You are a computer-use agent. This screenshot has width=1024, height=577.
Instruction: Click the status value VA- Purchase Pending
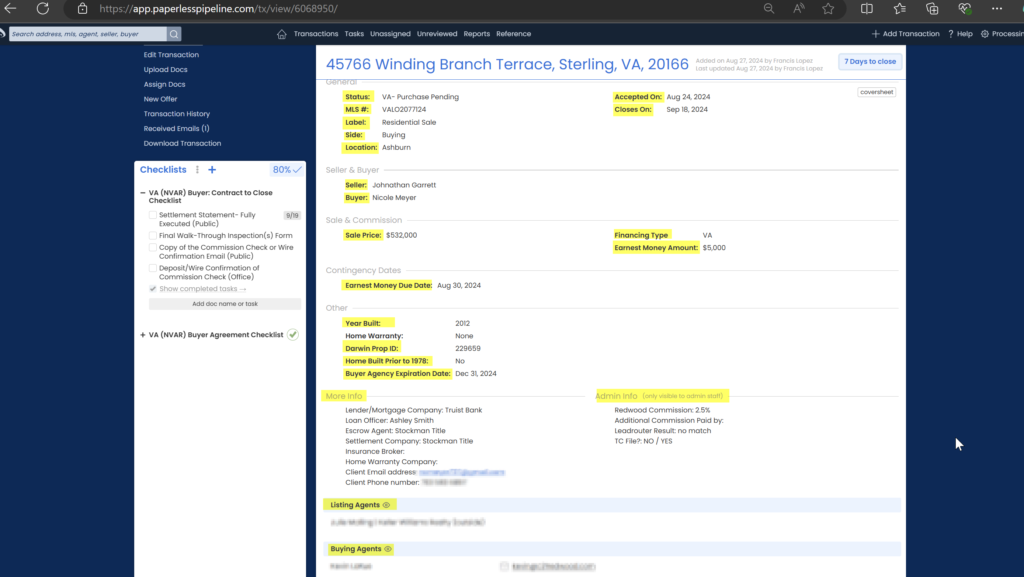tap(420, 97)
